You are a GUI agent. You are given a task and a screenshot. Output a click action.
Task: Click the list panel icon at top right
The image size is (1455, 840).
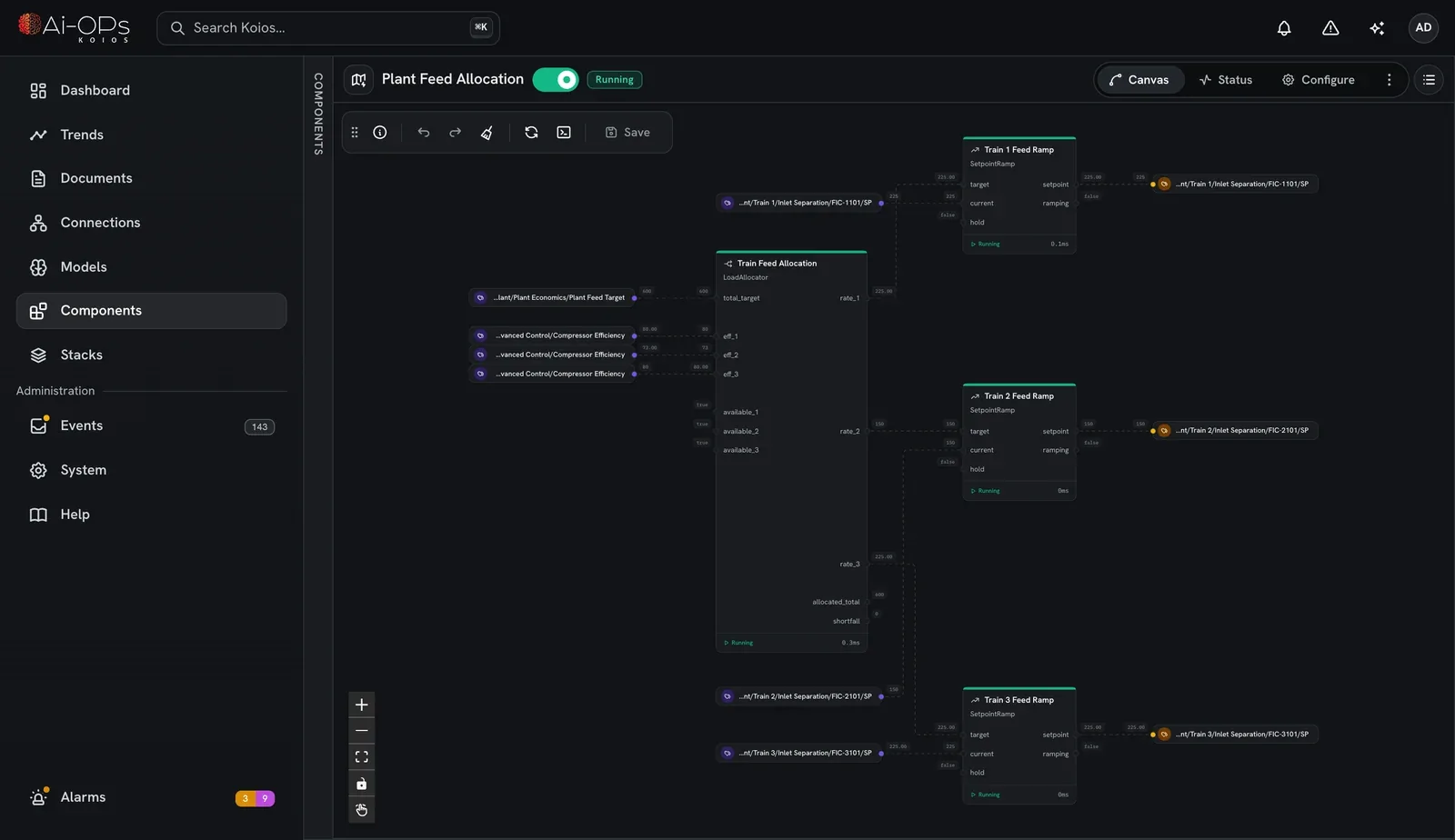point(1429,80)
